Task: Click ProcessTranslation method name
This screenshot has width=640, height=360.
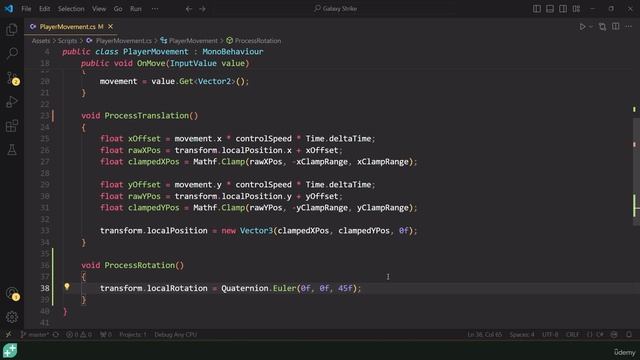Action: [x=147, y=116]
